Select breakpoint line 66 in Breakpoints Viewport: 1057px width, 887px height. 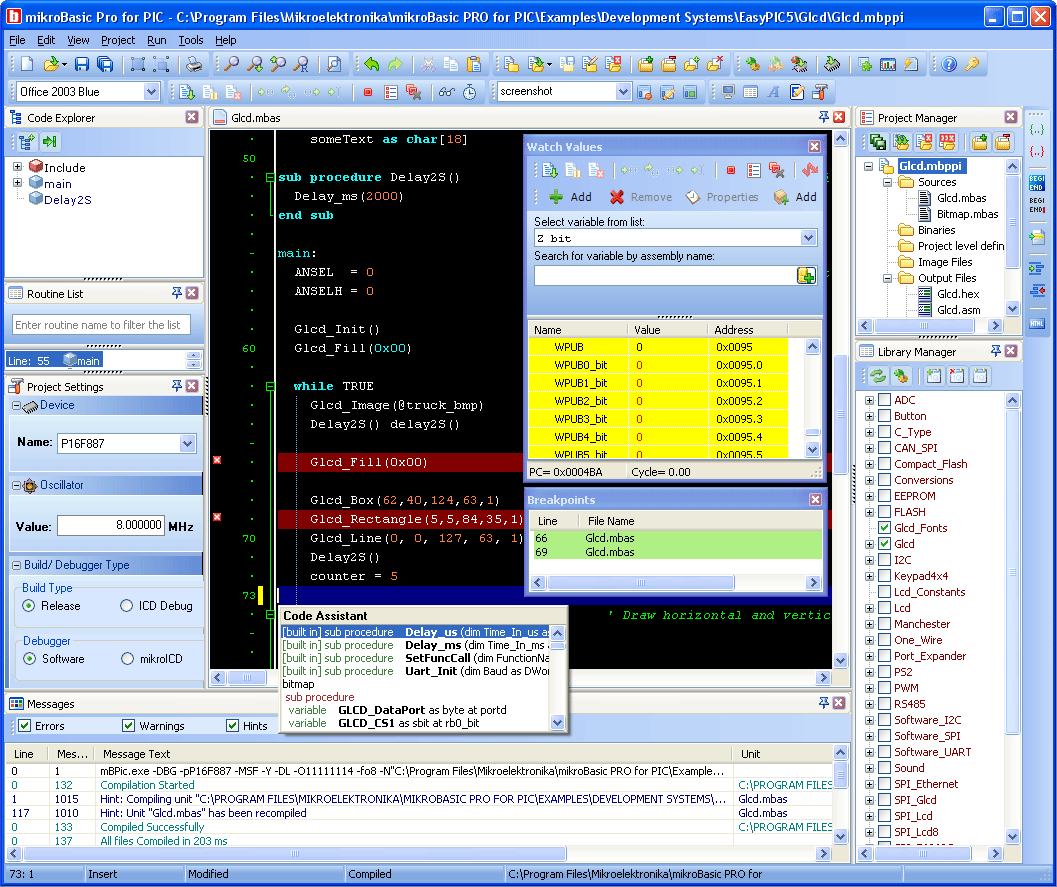click(676, 538)
